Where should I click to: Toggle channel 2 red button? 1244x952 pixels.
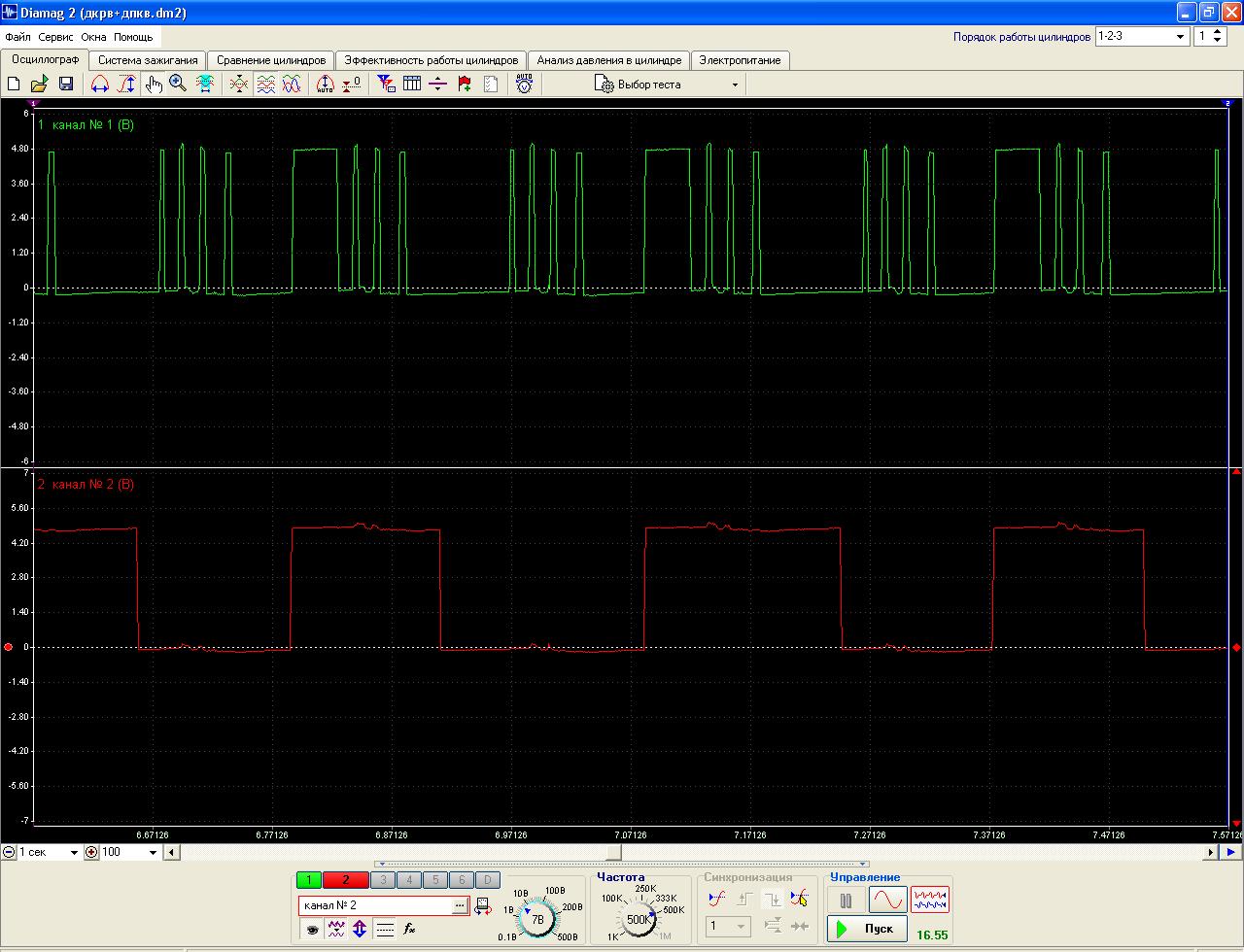tap(345, 880)
